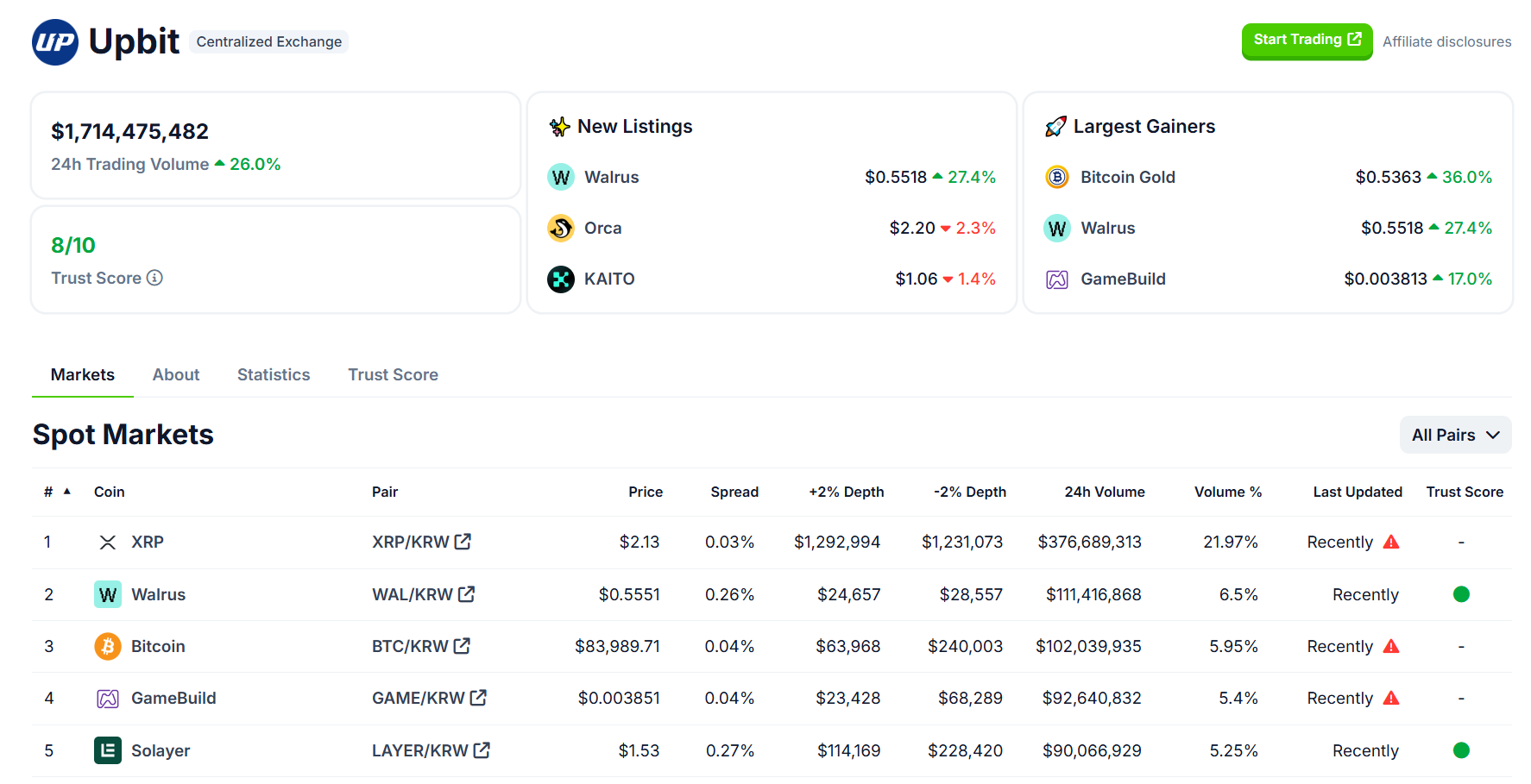Click external link icon beside WAL/KRW
The width and height of the screenshot is (1531, 784).
[x=466, y=593]
